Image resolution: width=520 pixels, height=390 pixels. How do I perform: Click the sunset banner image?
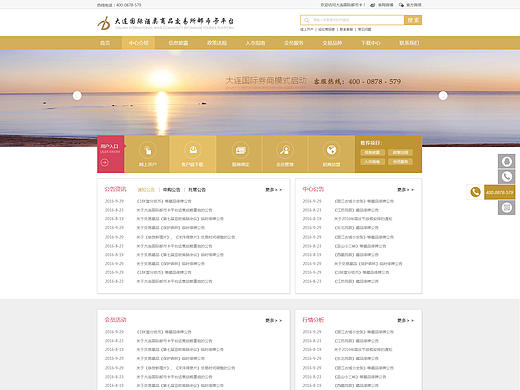pos(260,98)
